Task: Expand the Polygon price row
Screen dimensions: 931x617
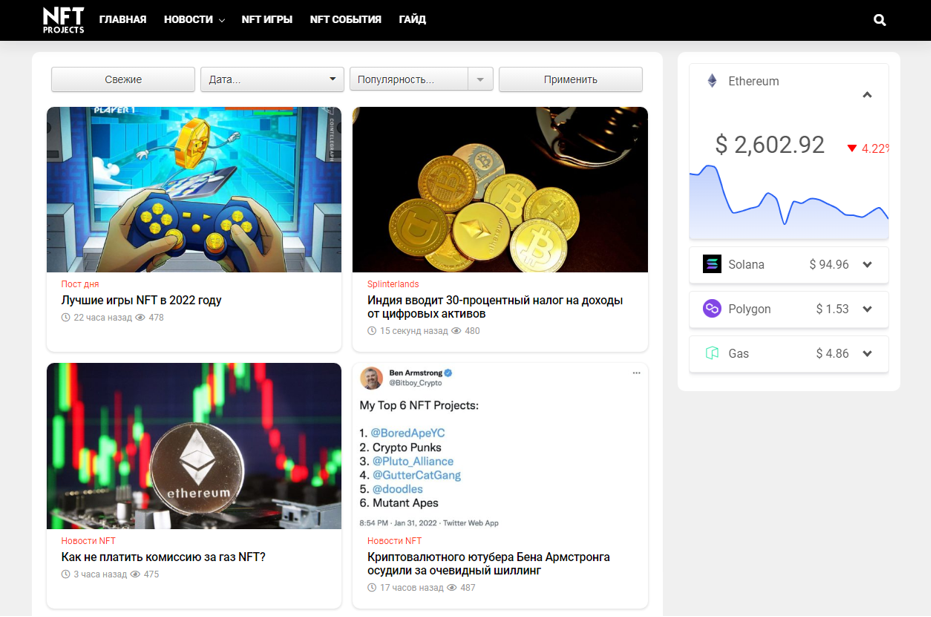Action: (x=867, y=309)
